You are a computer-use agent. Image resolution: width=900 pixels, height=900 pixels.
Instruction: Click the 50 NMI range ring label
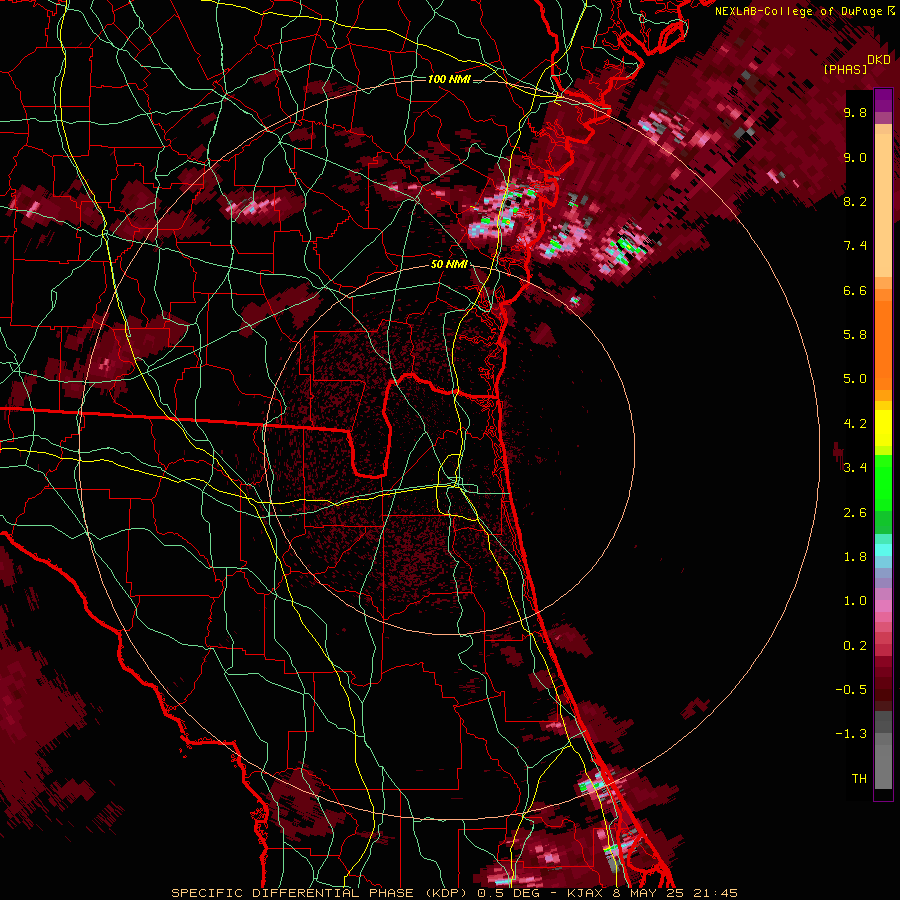(x=449, y=265)
